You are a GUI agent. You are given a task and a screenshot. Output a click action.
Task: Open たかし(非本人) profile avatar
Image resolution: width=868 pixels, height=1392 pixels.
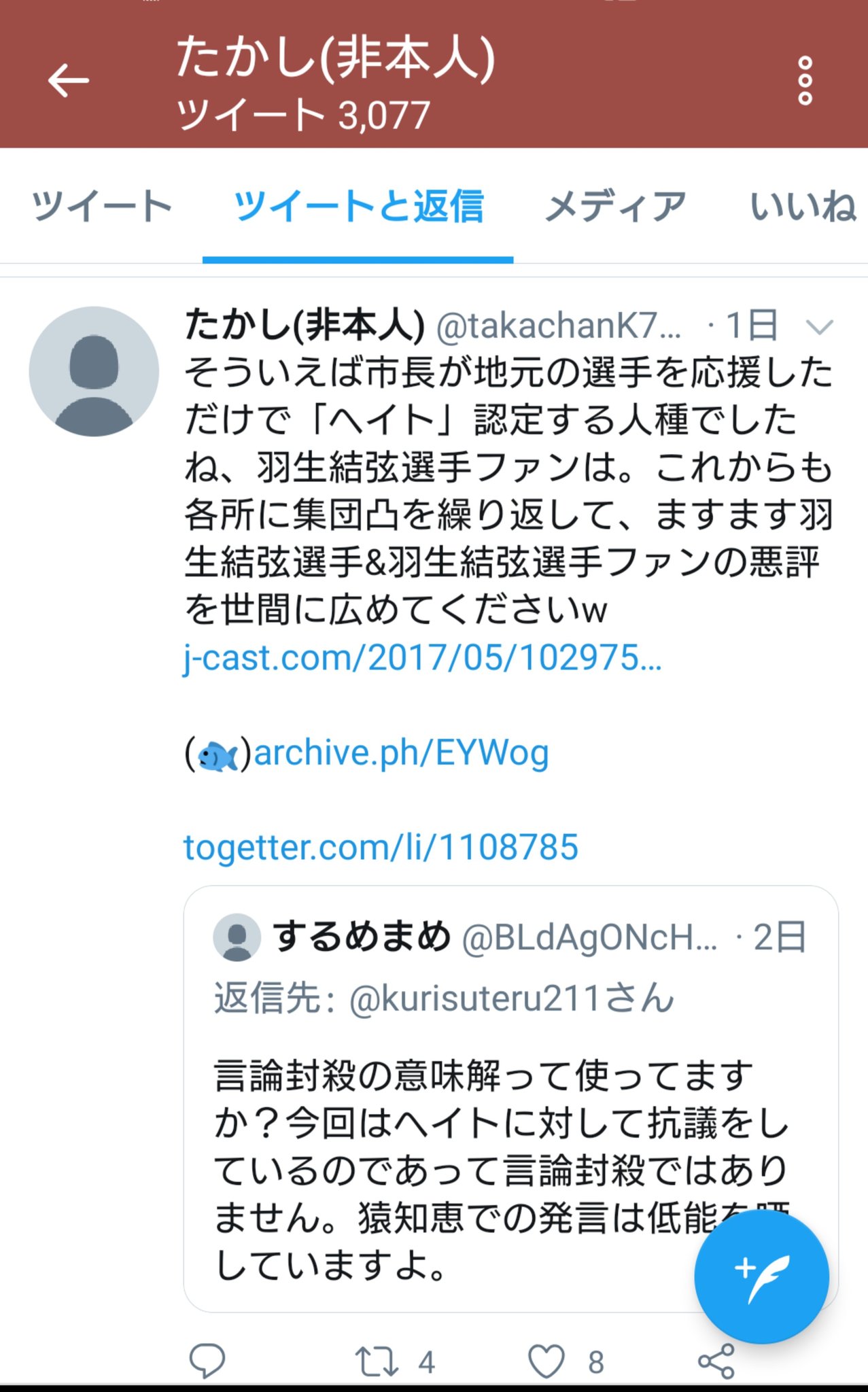point(94,371)
